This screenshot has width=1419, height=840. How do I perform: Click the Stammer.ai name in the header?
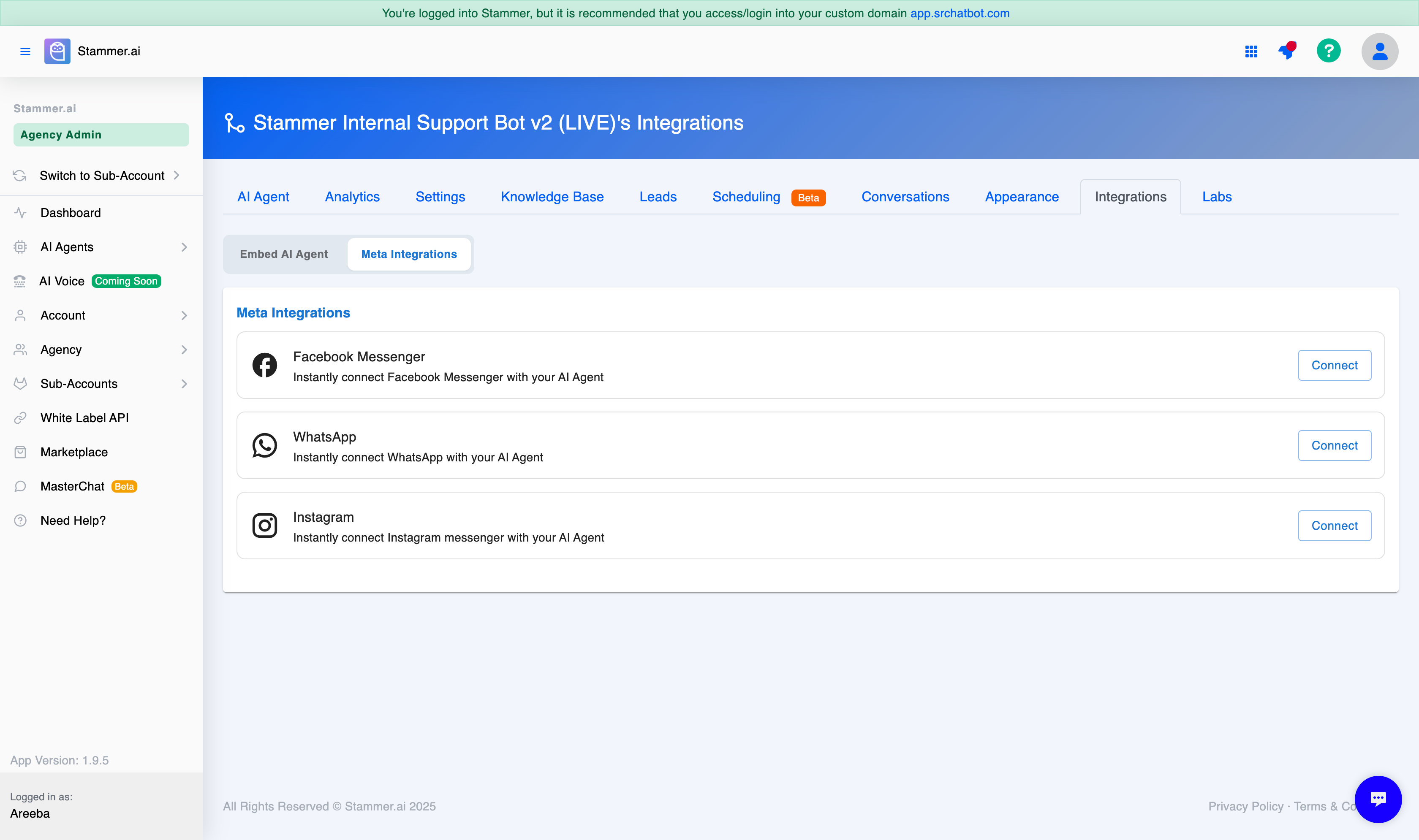(x=109, y=51)
